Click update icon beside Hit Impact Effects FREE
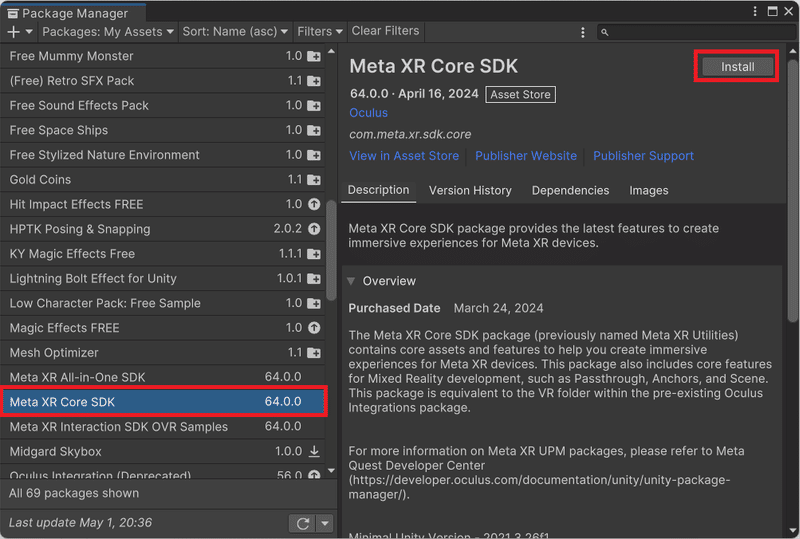Viewport: 800px width, 539px height. click(x=314, y=204)
